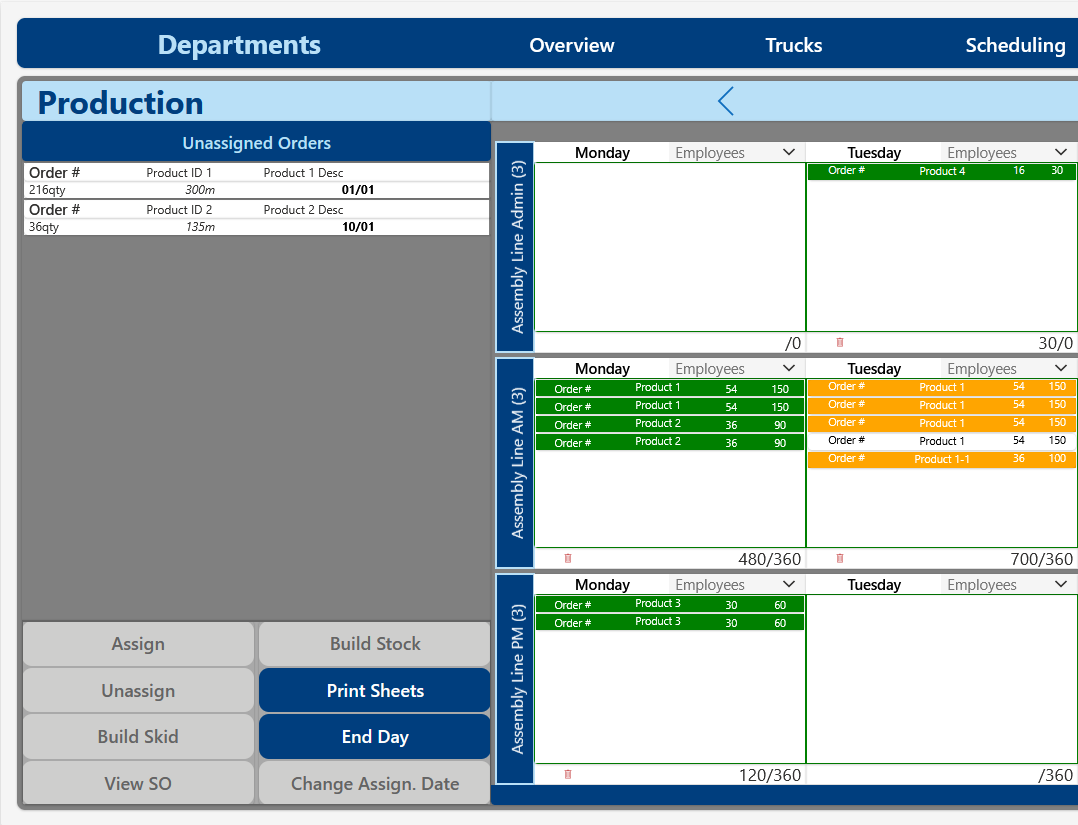Viewport: 1078px width, 825px height.
Task: Open the Scheduling tab
Action: [1015, 45]
